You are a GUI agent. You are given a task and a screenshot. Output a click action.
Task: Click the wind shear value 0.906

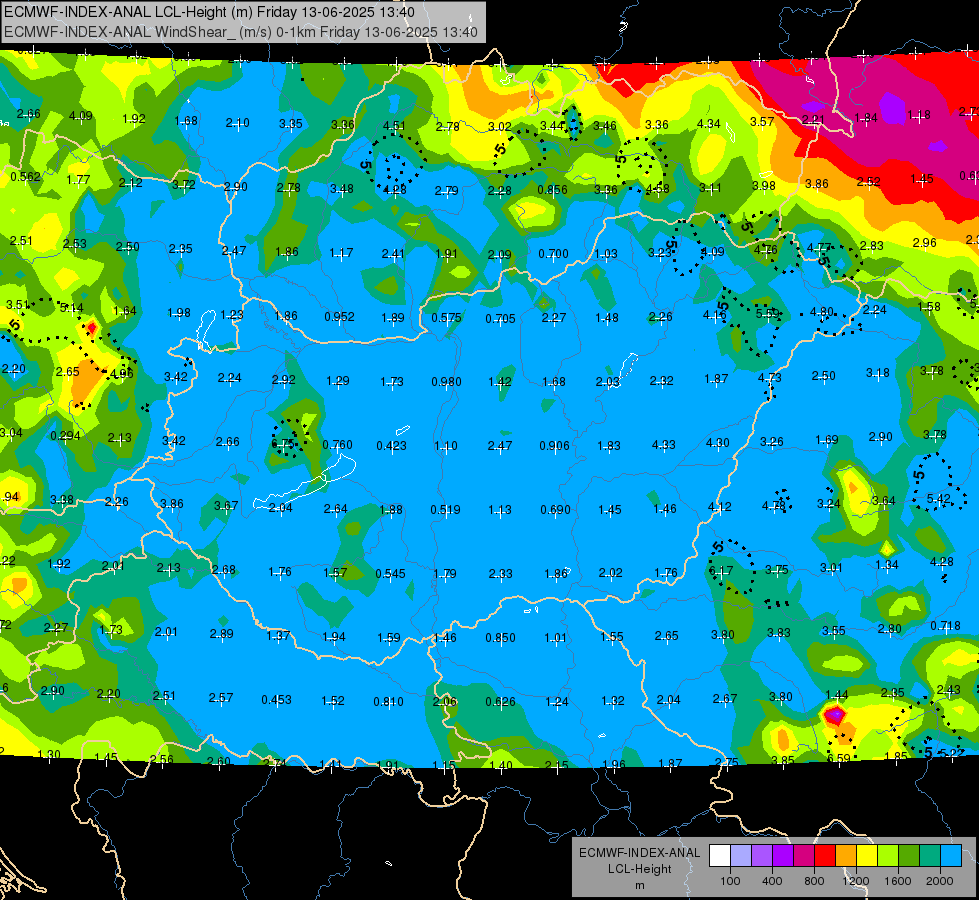point(554,445)
